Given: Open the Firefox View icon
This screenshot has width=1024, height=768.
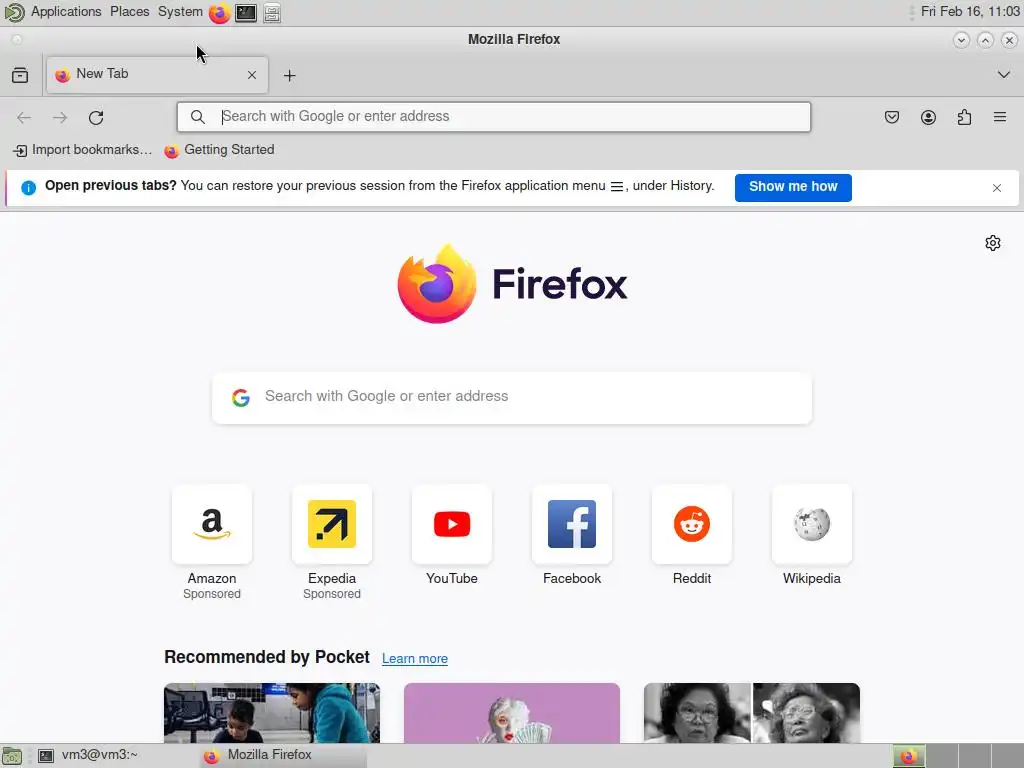Looking at the screenshot, I should pos(20,75).
